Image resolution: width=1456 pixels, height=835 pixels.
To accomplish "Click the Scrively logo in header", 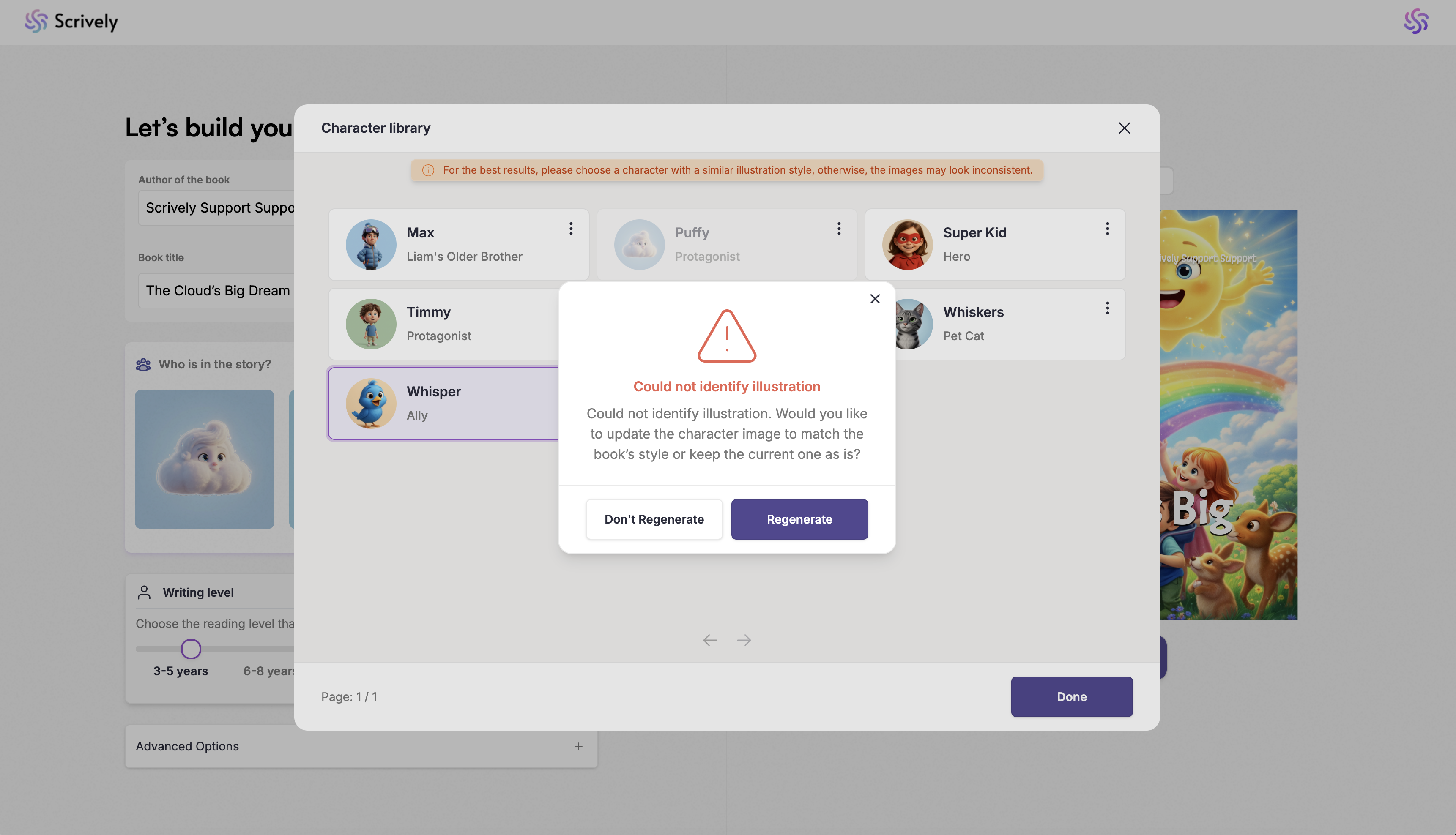I will tap(71, 21).
